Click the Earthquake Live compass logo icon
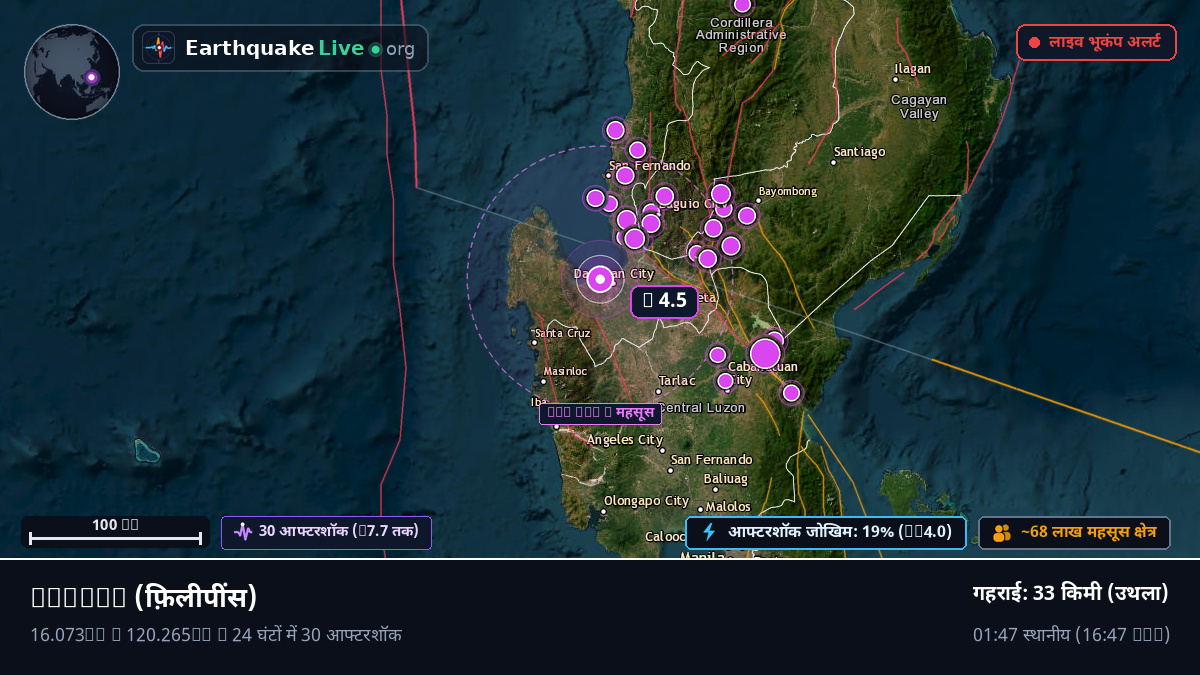This screenshot has height=675, width=1200. point(158,48)
